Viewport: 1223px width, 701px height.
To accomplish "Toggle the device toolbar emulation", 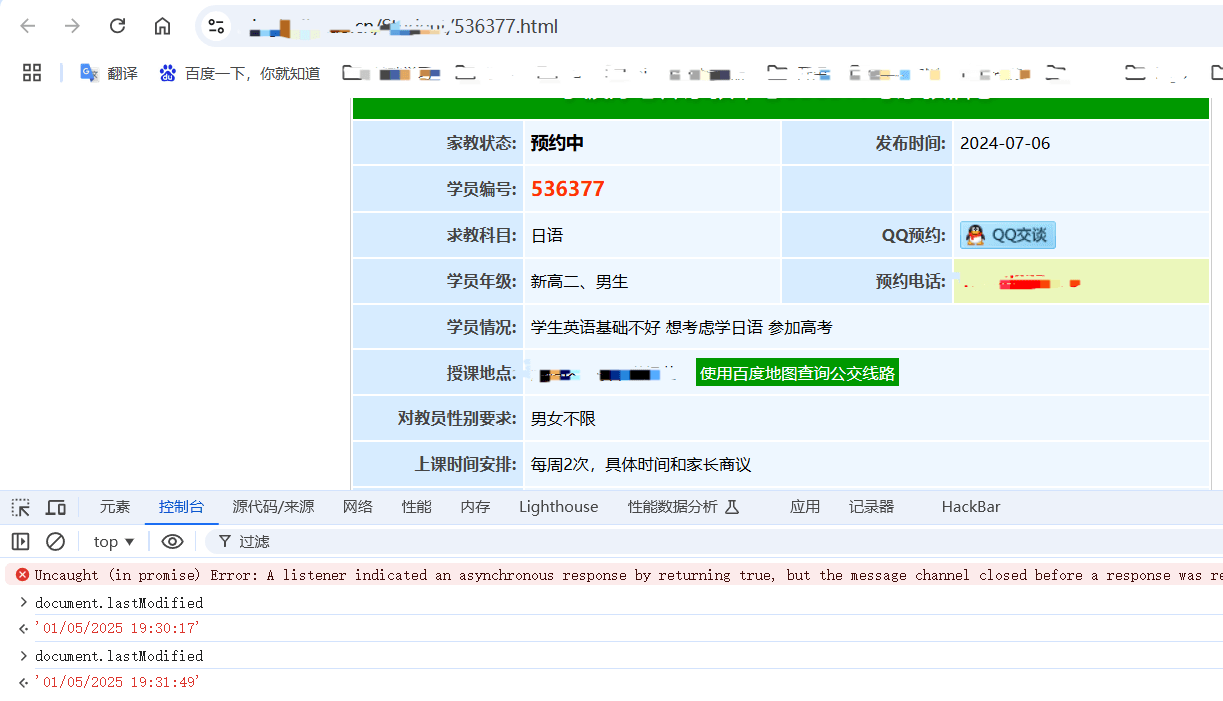I will [56, 507].
